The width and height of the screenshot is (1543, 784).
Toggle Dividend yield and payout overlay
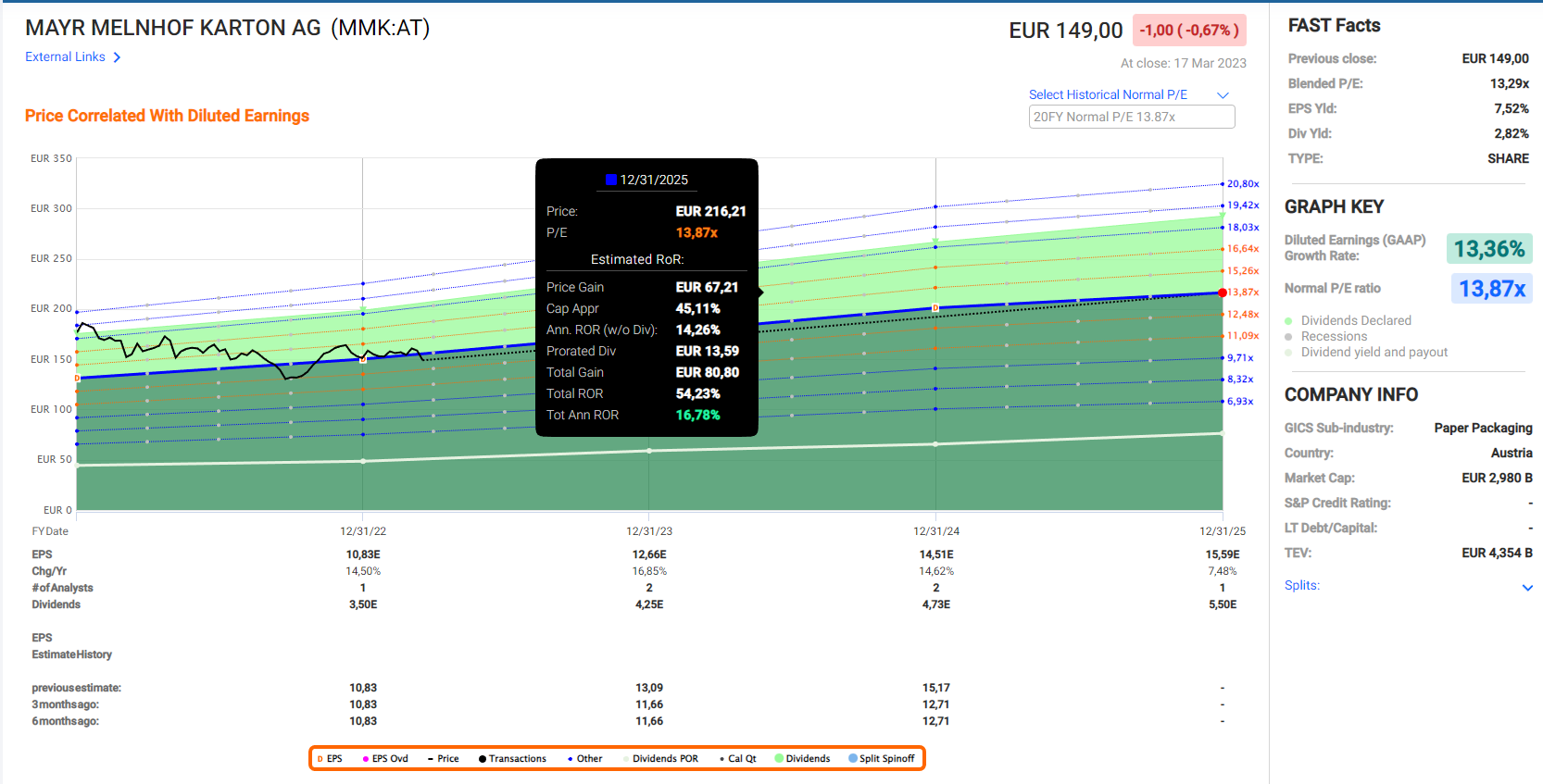[1374, 352]
